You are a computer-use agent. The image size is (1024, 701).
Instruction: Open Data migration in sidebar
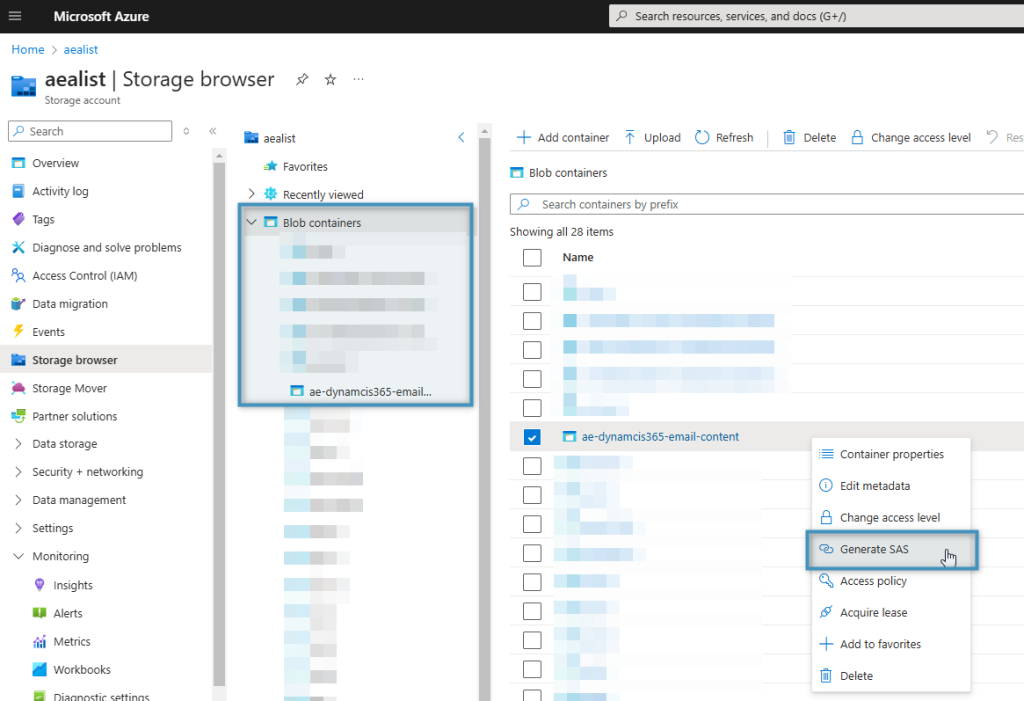click(x=70, y=304)
